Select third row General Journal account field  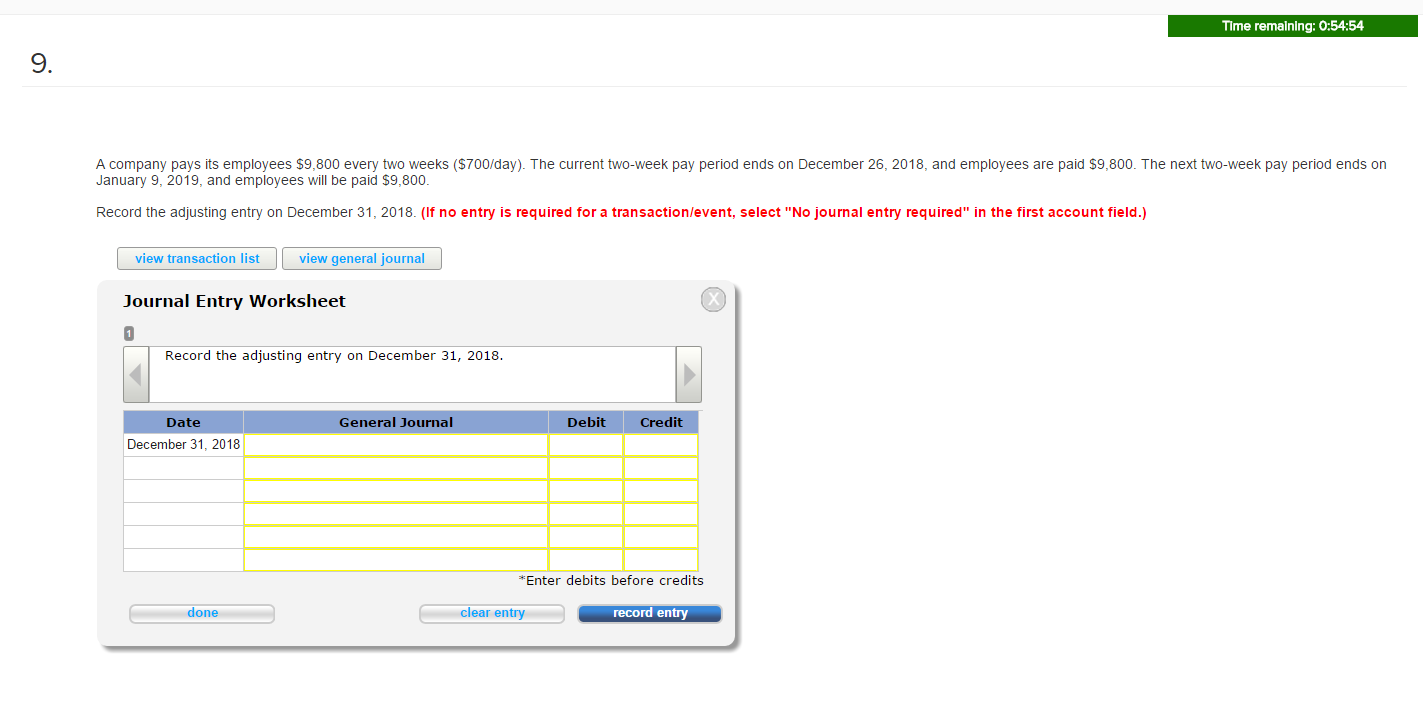(396, 491)
